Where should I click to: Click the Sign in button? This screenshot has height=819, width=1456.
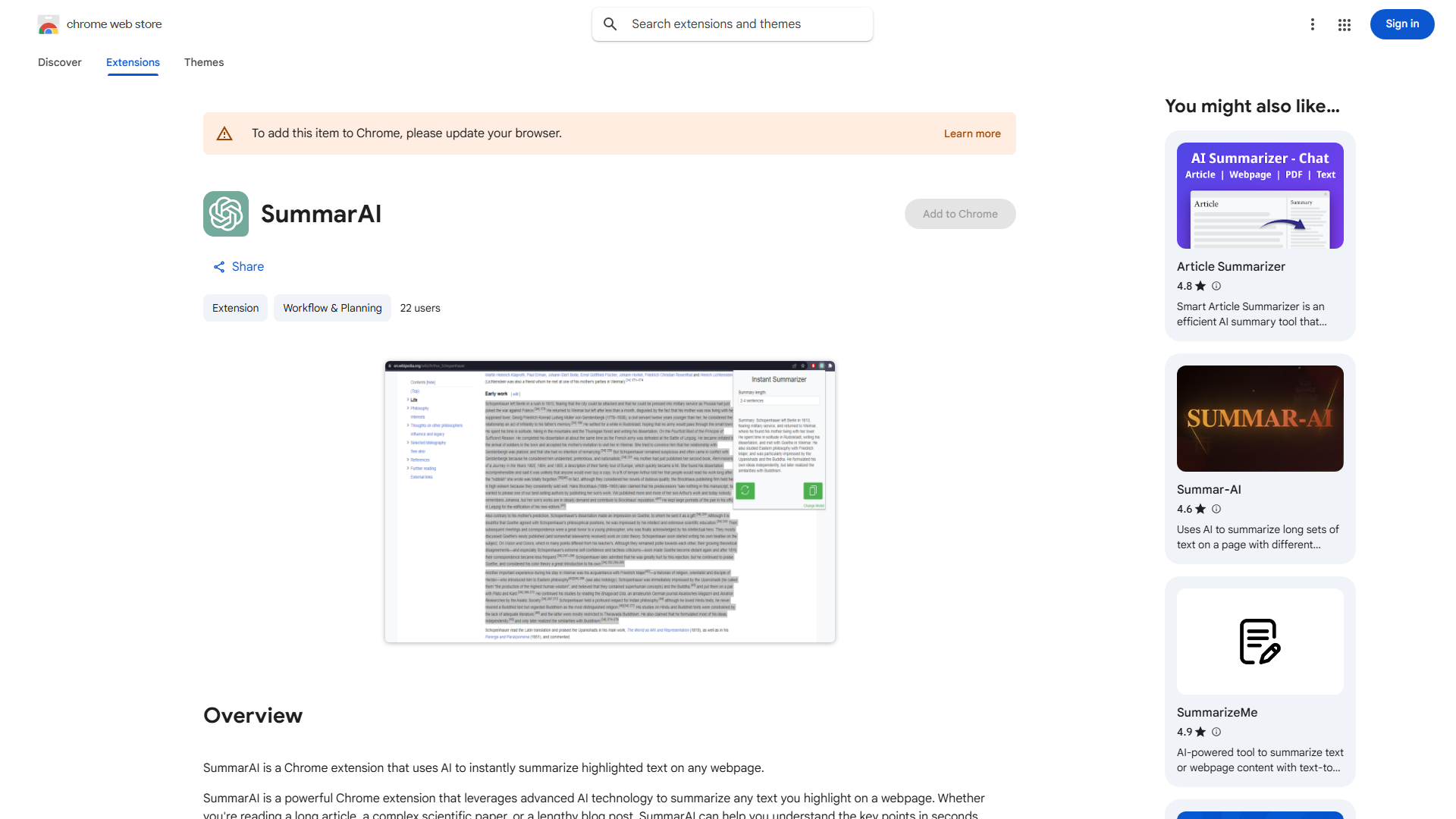[x=1401, y=24]
